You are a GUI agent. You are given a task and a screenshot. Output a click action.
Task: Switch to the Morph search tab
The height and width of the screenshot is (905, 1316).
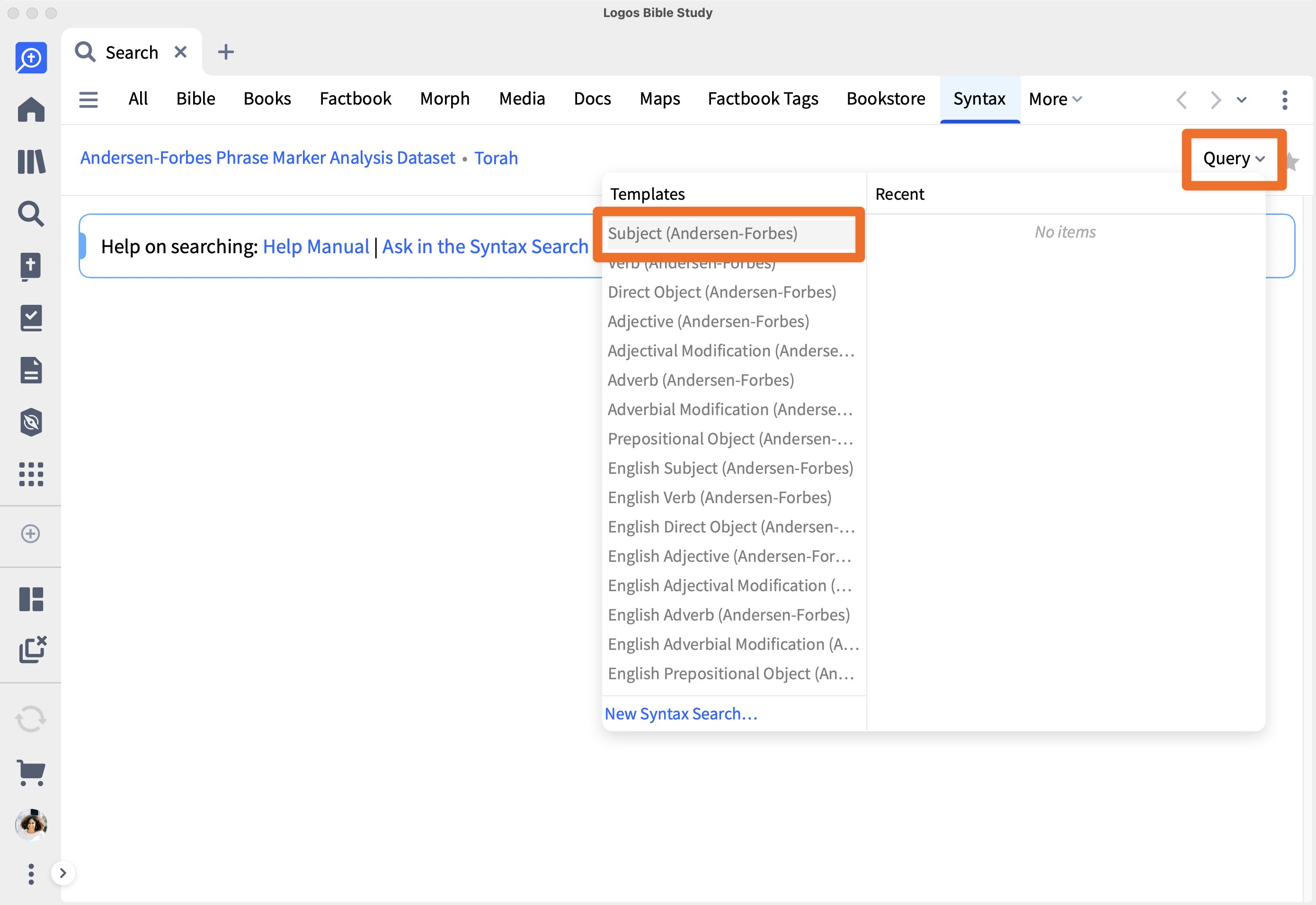click(445, 98)
